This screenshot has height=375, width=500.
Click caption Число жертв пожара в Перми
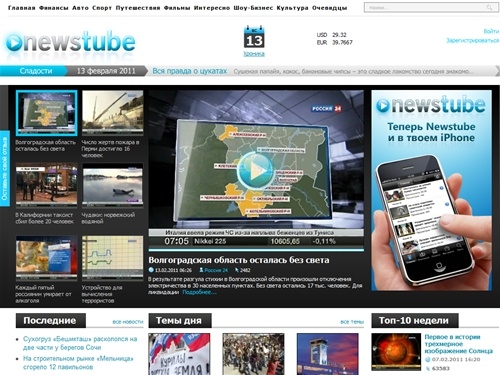pos(111,149)
